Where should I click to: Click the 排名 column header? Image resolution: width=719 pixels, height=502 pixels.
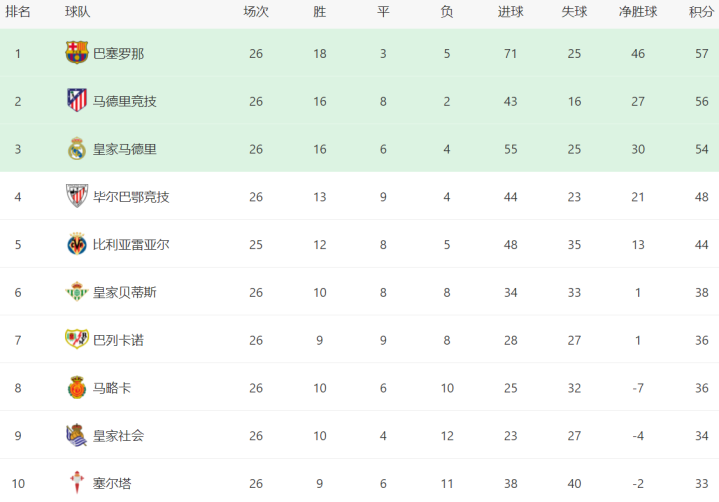click(x=18, y=12)
